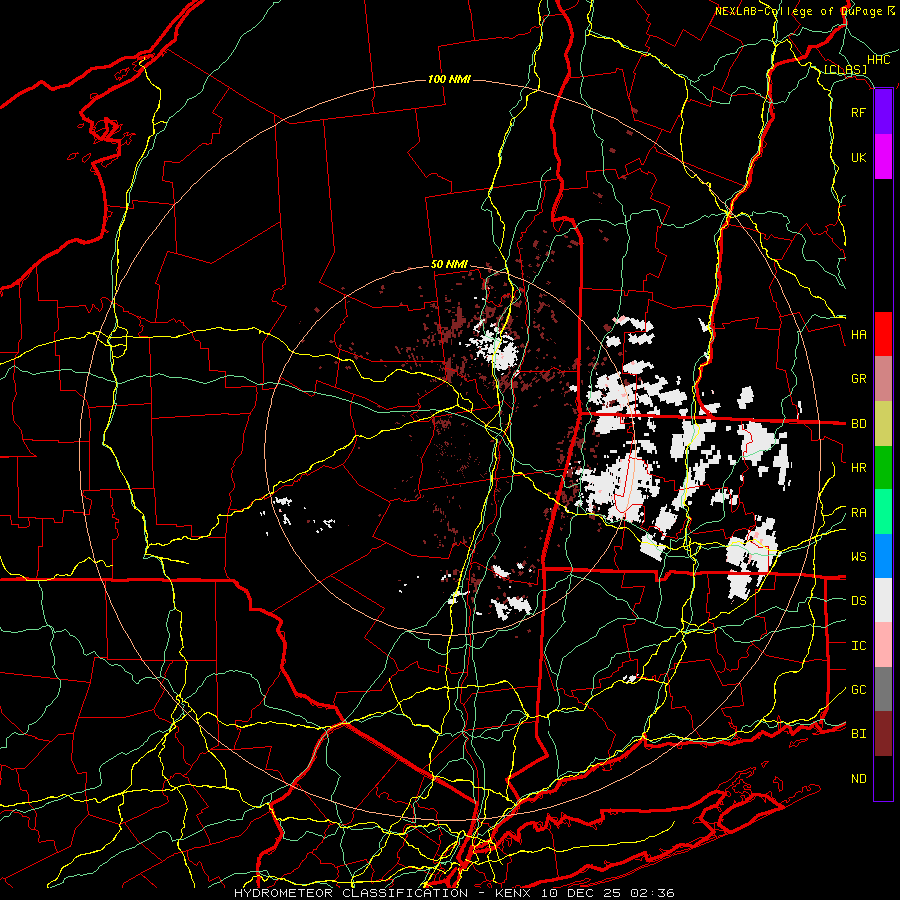
Task: Click the GR legend label
Action: [x=858, y=379]
